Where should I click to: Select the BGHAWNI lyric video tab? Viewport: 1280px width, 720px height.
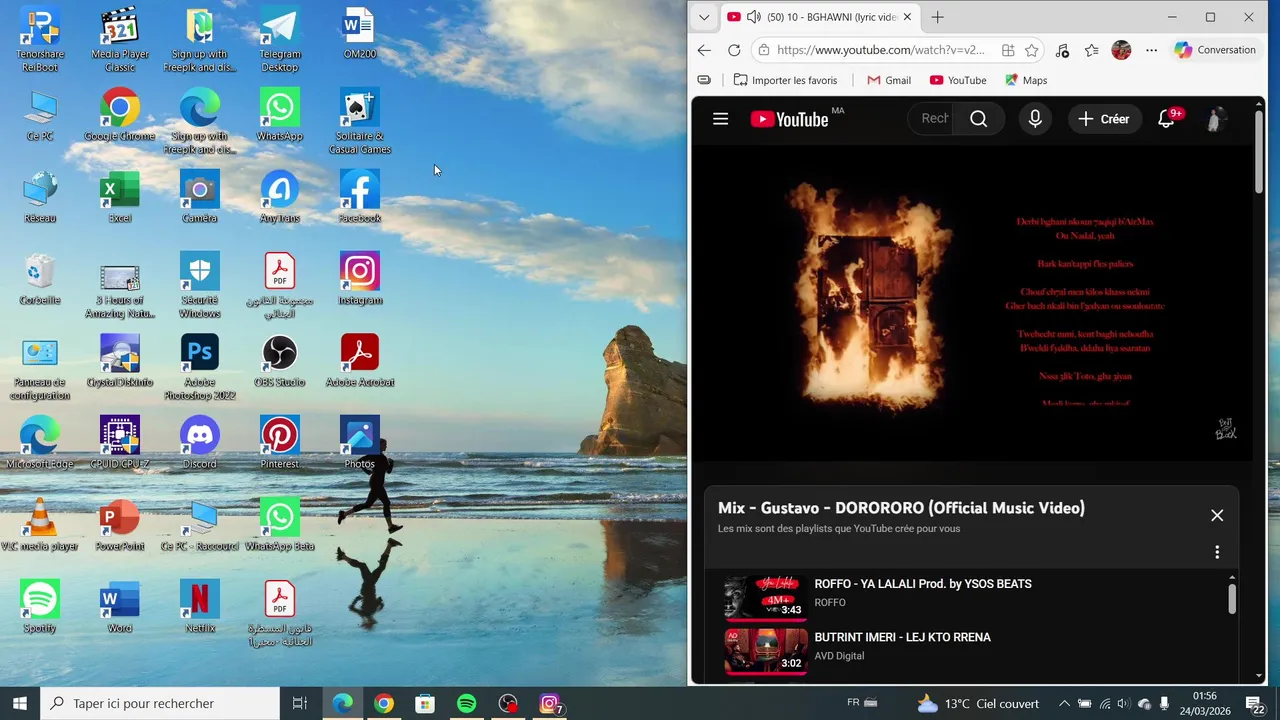pyautogui.click(x=819, y=17)
